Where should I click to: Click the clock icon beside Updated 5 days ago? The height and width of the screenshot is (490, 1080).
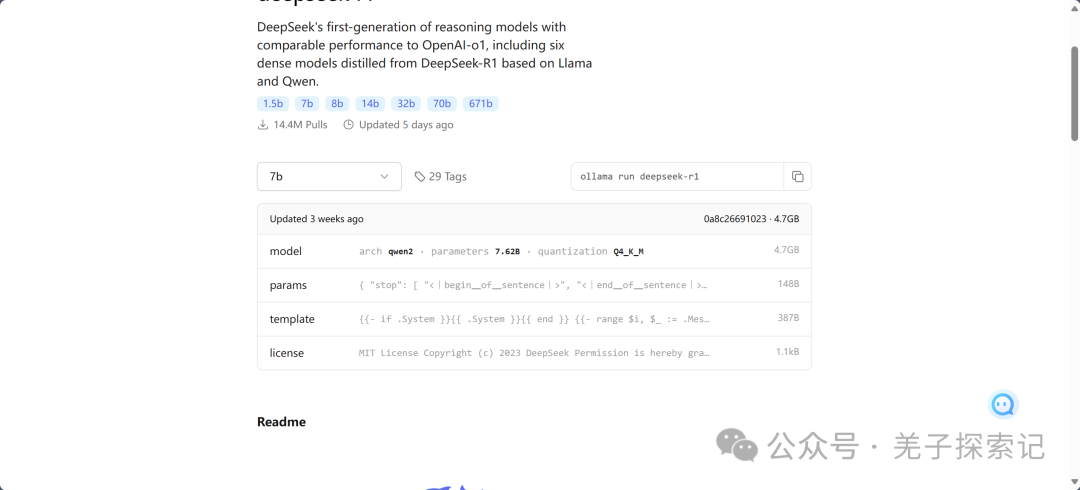click(349, 125)
